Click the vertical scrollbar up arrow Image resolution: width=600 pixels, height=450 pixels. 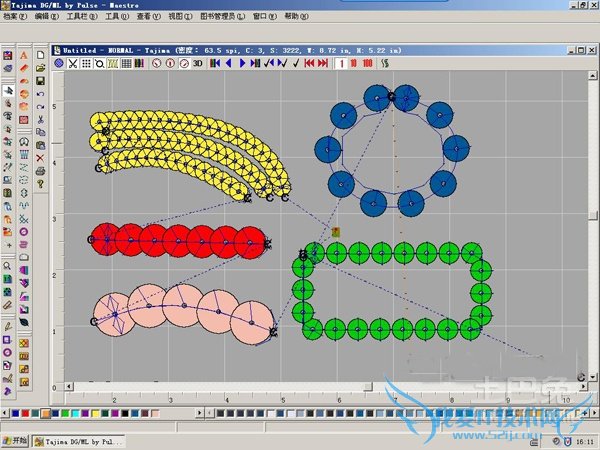coord(593,75)
